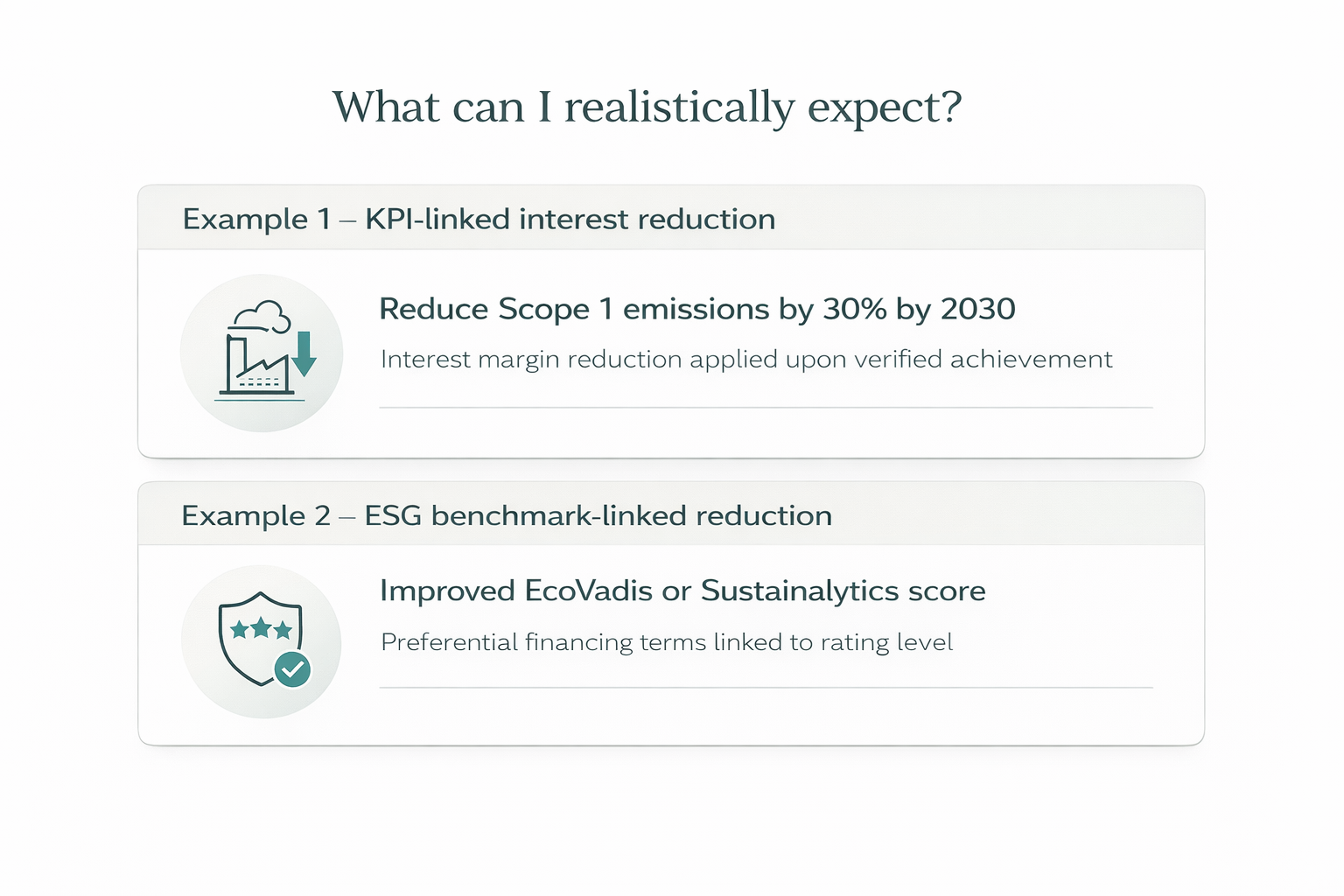Click the green checkmark badge on shield
The height and width of the screenshot is (896, 1344).
pyautogui.click(x=292, y=669)
